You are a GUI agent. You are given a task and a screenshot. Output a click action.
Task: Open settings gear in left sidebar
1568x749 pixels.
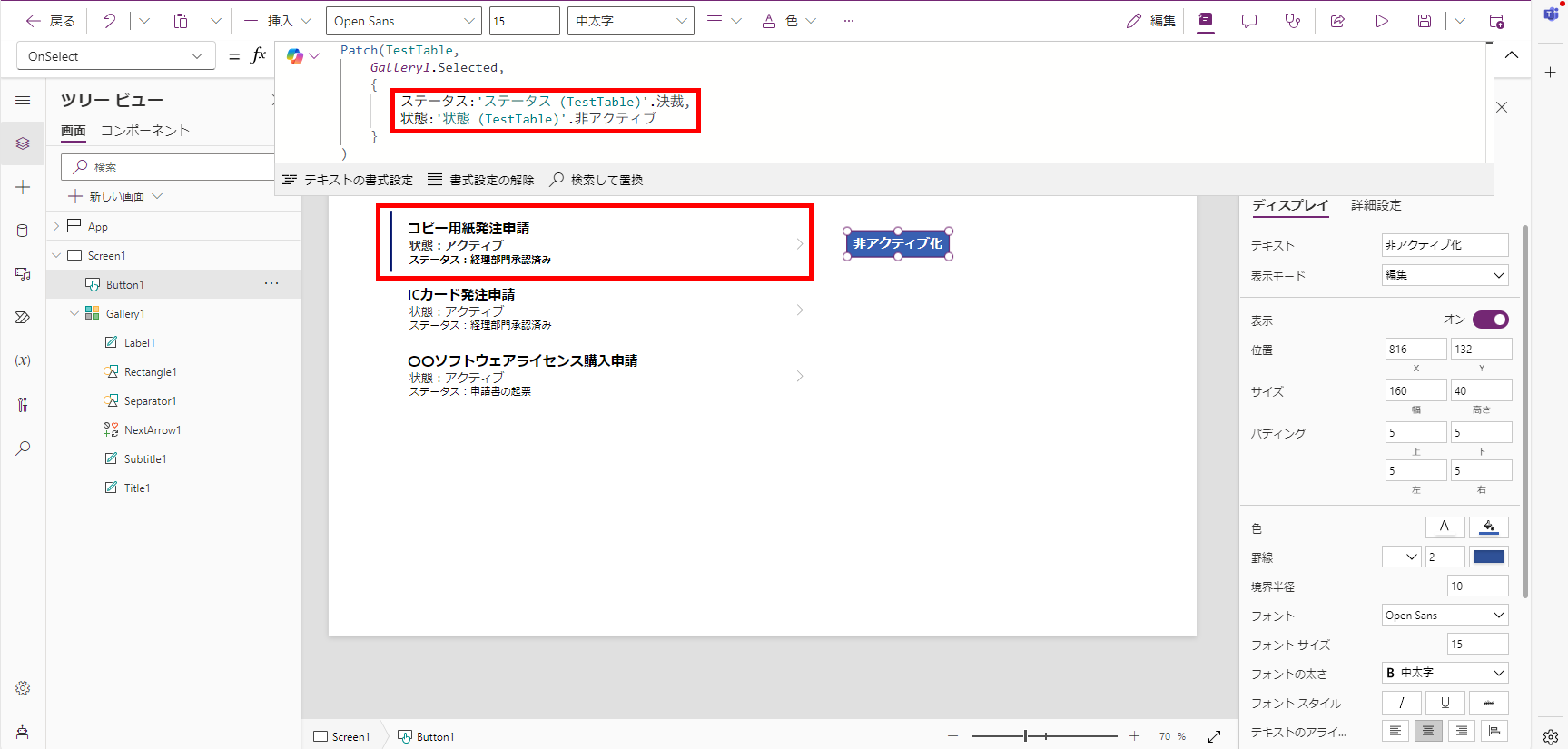click(23, 688)
